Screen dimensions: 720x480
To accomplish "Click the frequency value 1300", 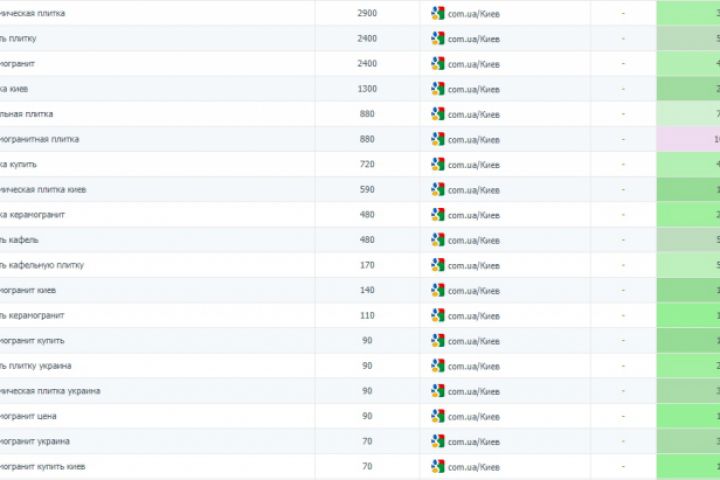I will (x=367, y=89).
